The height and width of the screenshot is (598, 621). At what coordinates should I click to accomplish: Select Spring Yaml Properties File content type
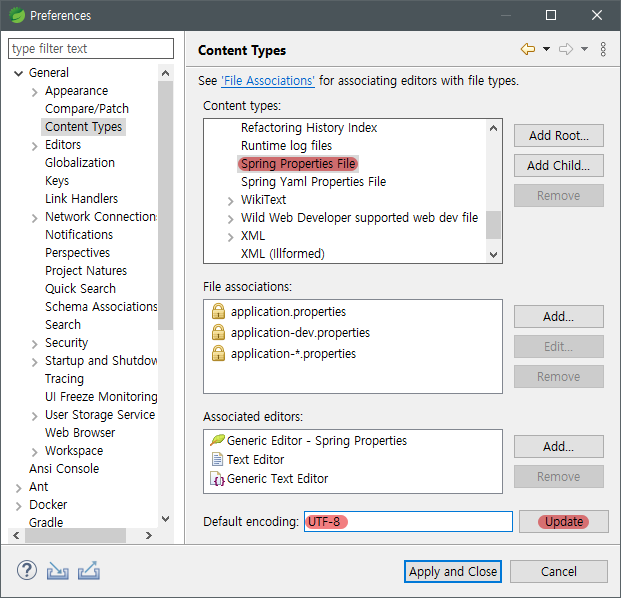[313, 182]
